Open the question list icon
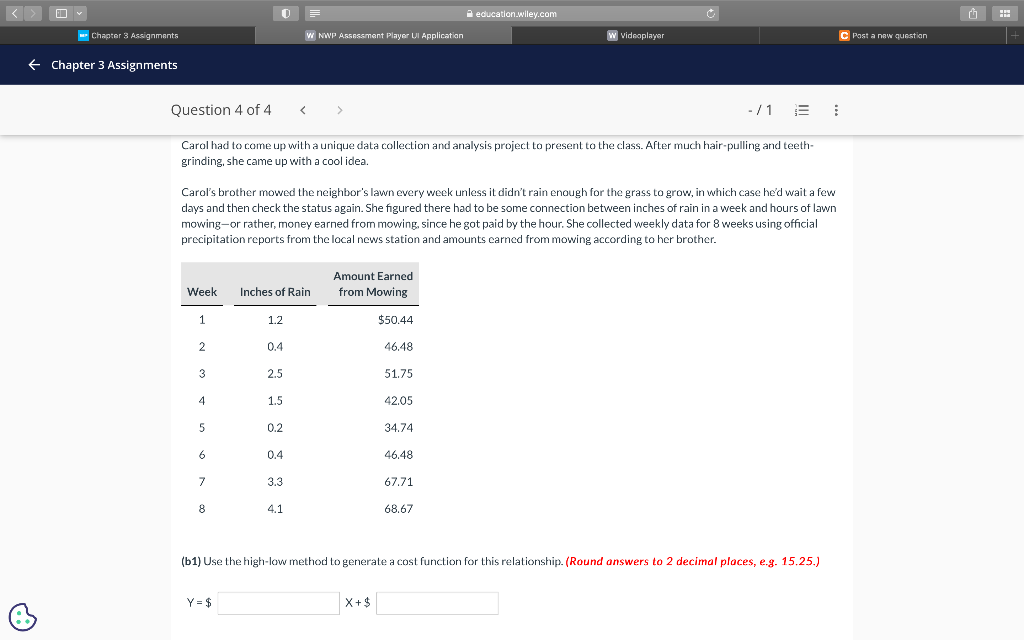Image resolution: width=1024 pixels, height=640 pixels. tap(802, 110)
